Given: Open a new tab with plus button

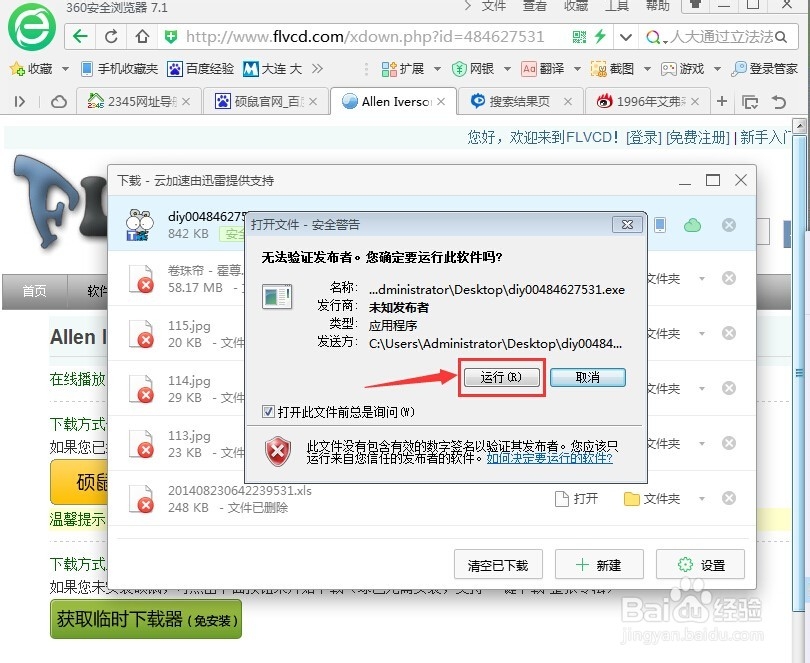Looking at the screenshot, I should (x=722, y=102).
